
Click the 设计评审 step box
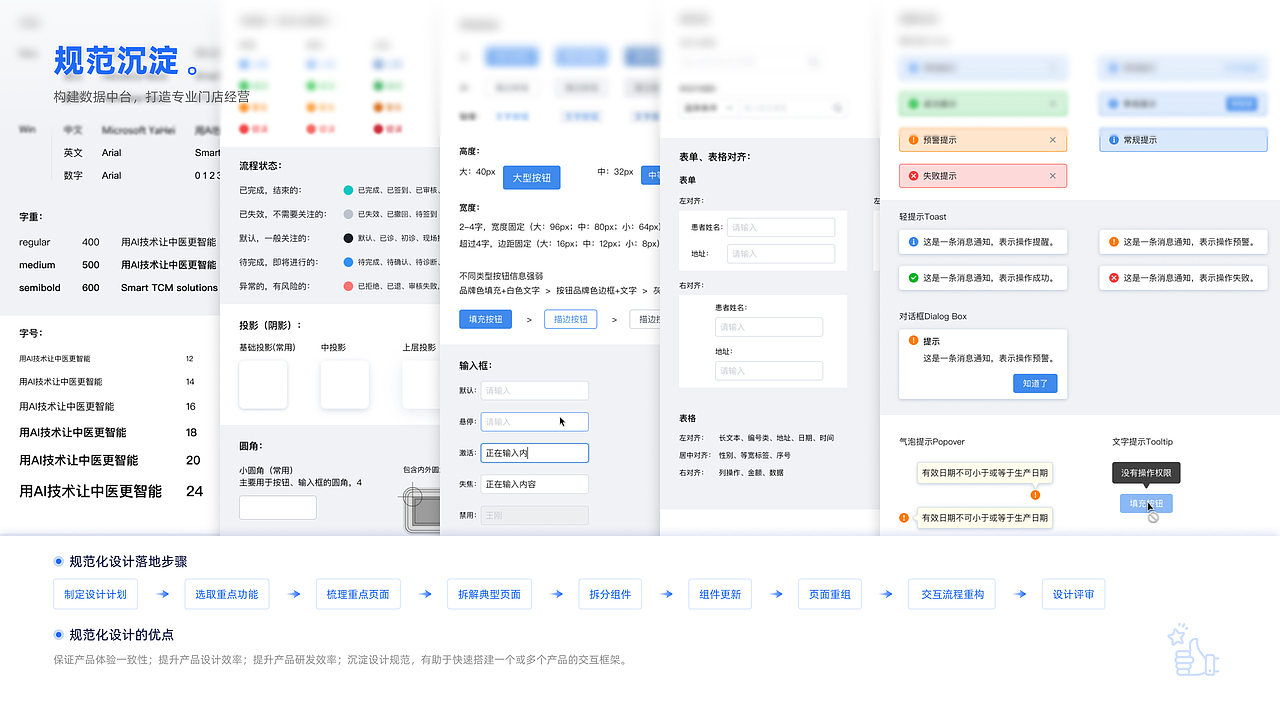[1073, 594]
